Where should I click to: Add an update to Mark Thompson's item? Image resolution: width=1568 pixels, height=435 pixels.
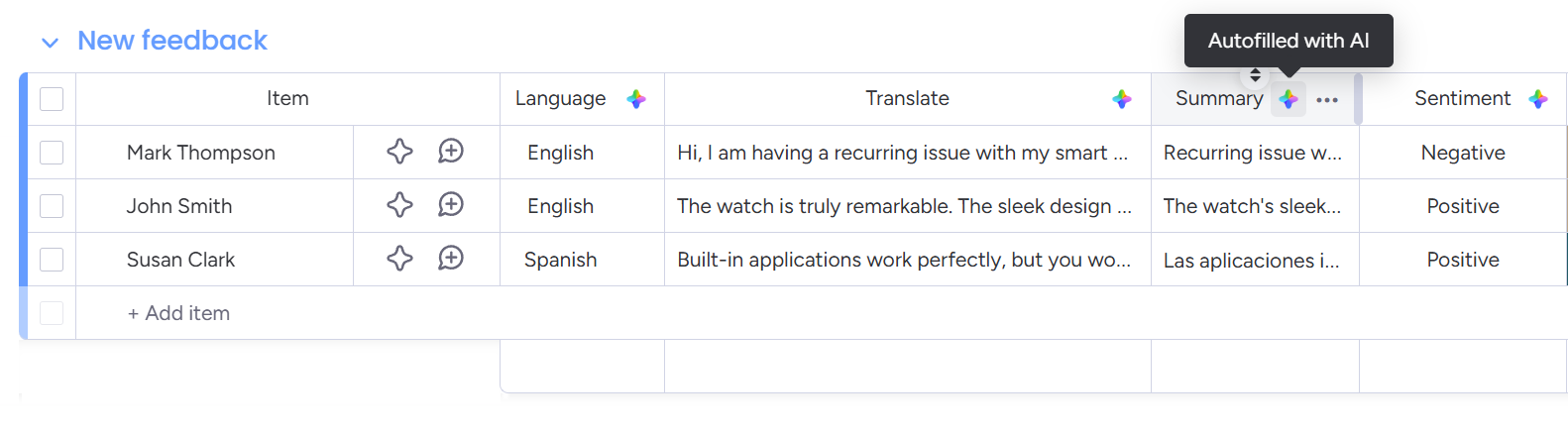[451, 152]
